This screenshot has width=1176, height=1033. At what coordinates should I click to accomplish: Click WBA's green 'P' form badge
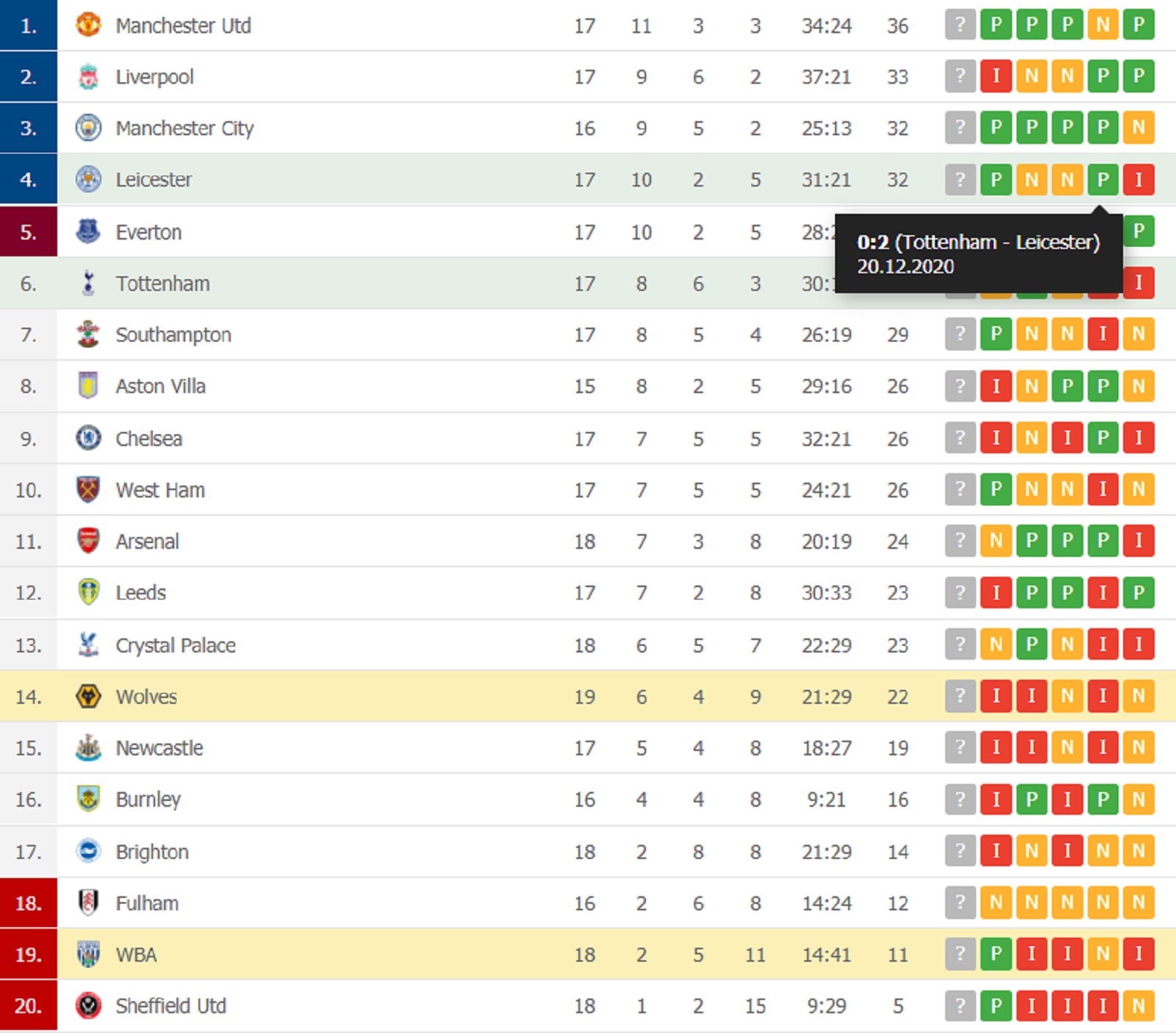[x=996, y=954]
